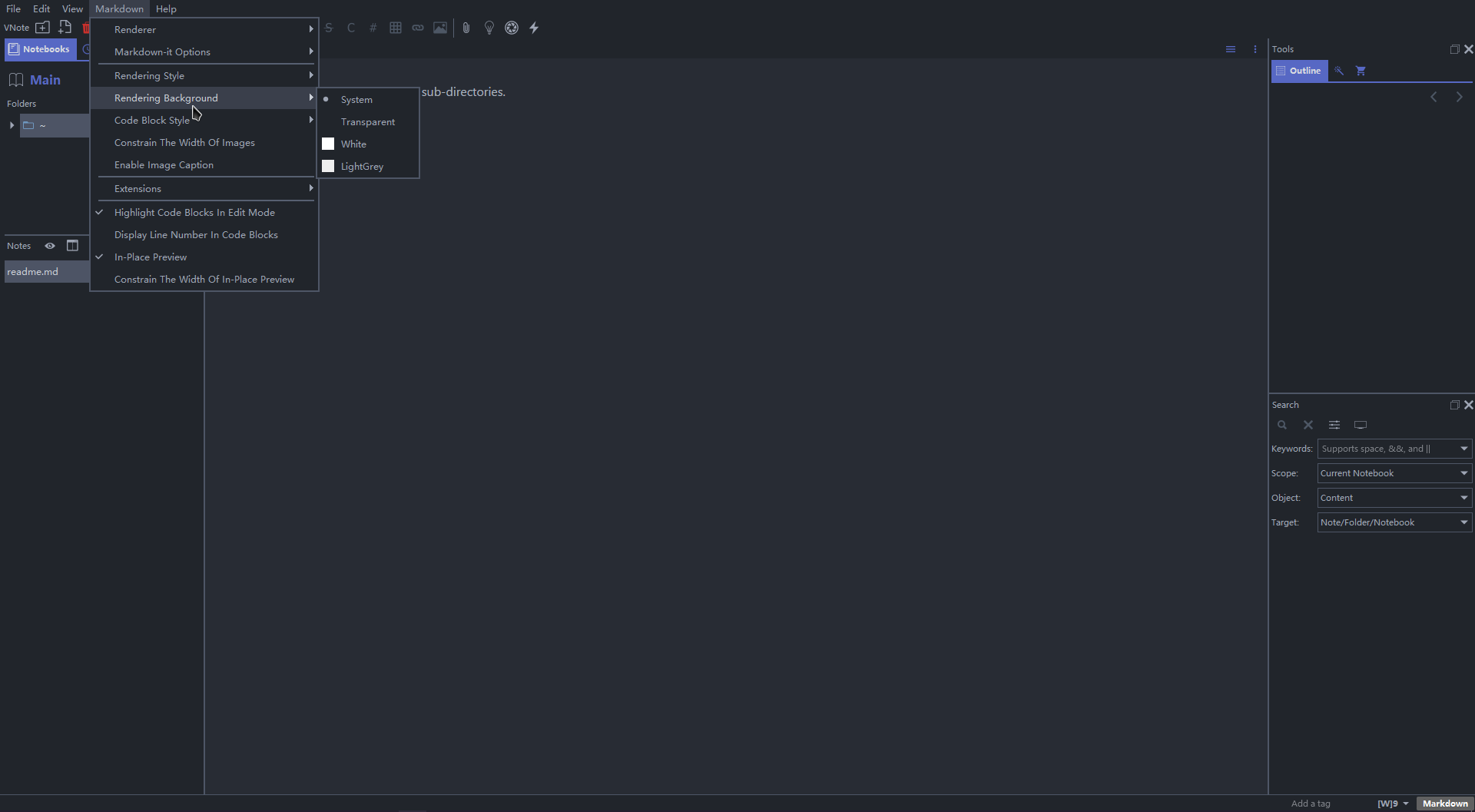Expand the home folder tree item

coord(12,125)
